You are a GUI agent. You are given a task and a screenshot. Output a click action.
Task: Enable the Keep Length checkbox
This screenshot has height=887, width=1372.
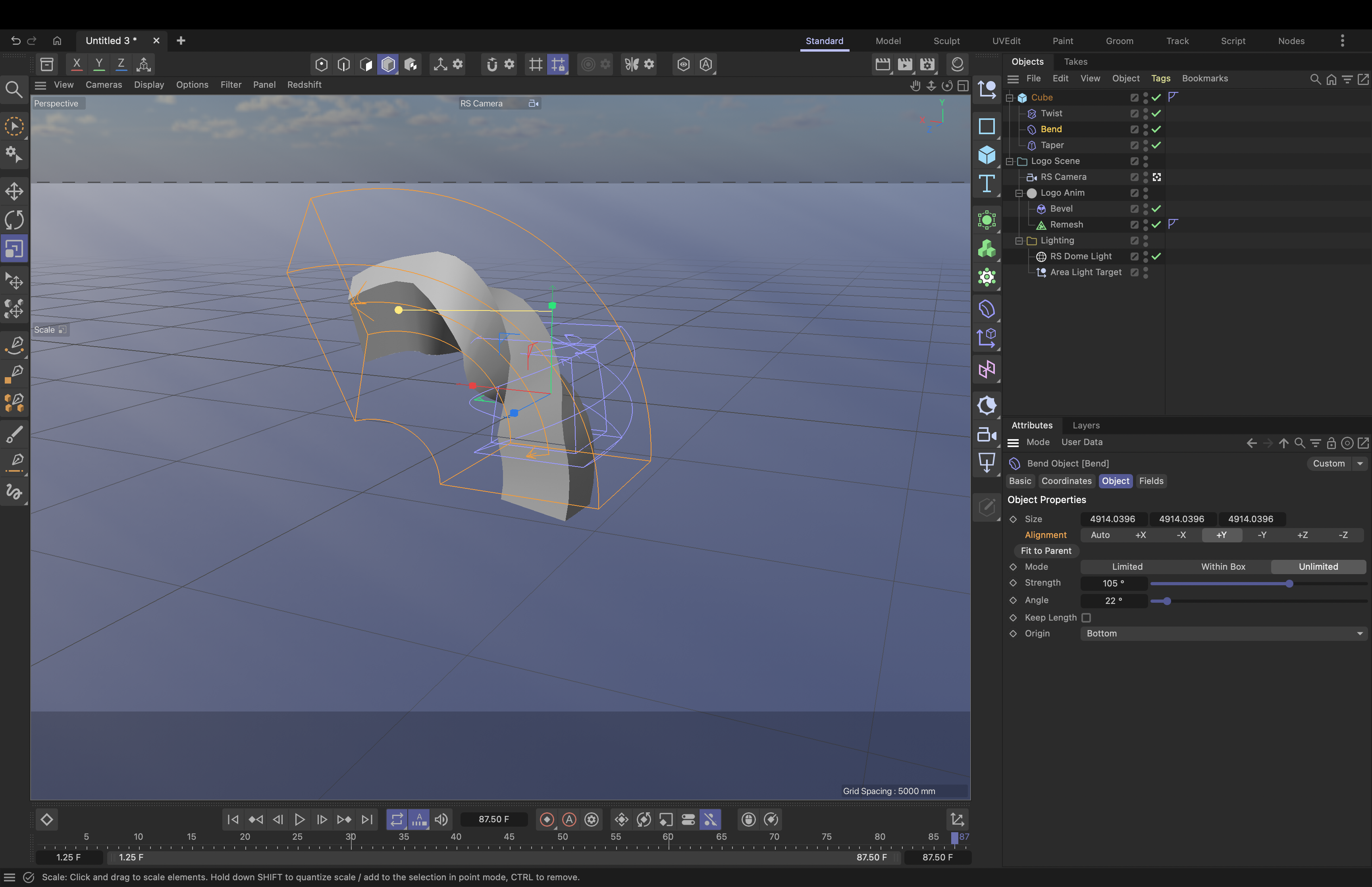(x=1086, y=617)
